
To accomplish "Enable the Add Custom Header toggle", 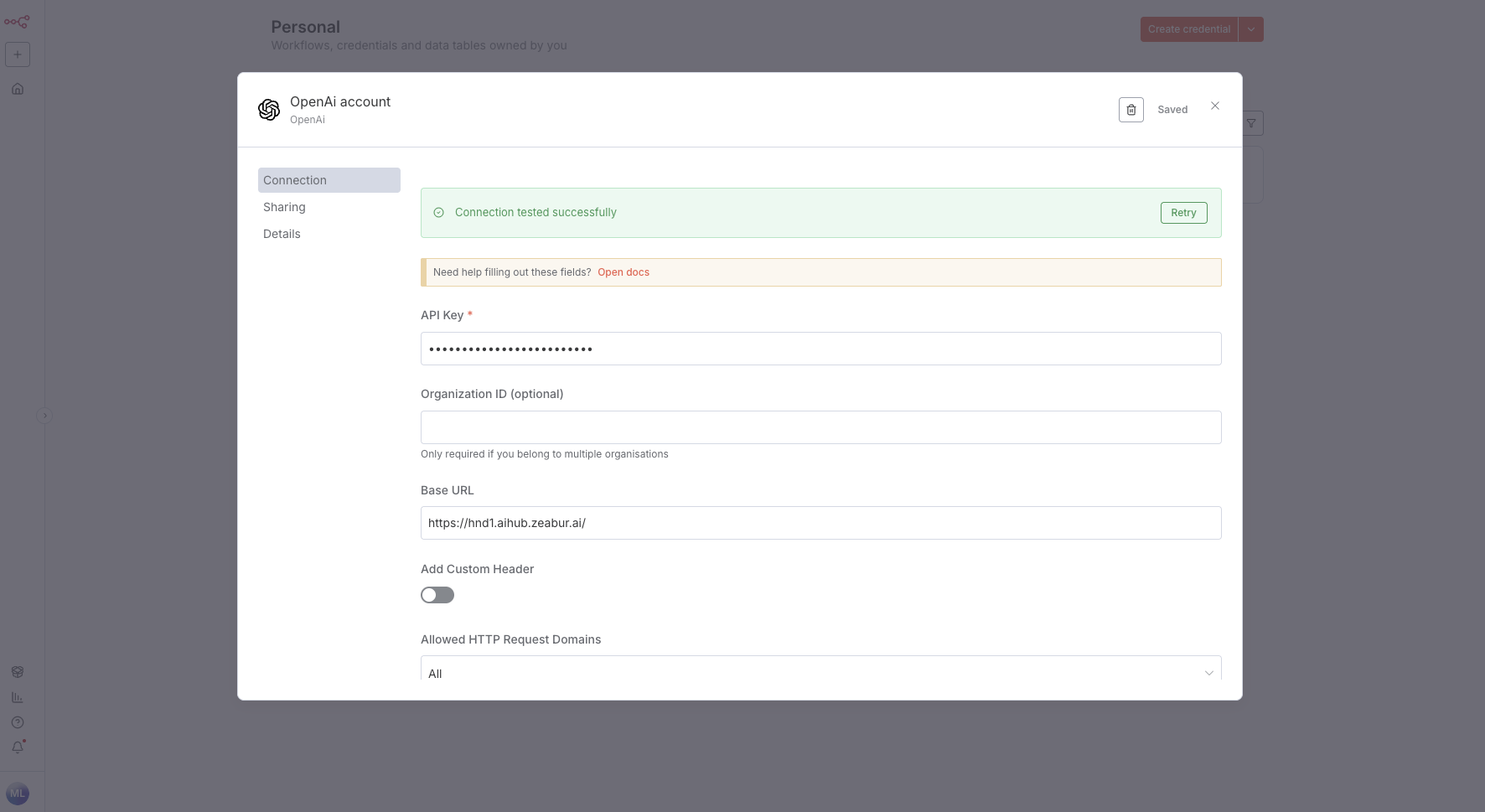I will 437,595.
